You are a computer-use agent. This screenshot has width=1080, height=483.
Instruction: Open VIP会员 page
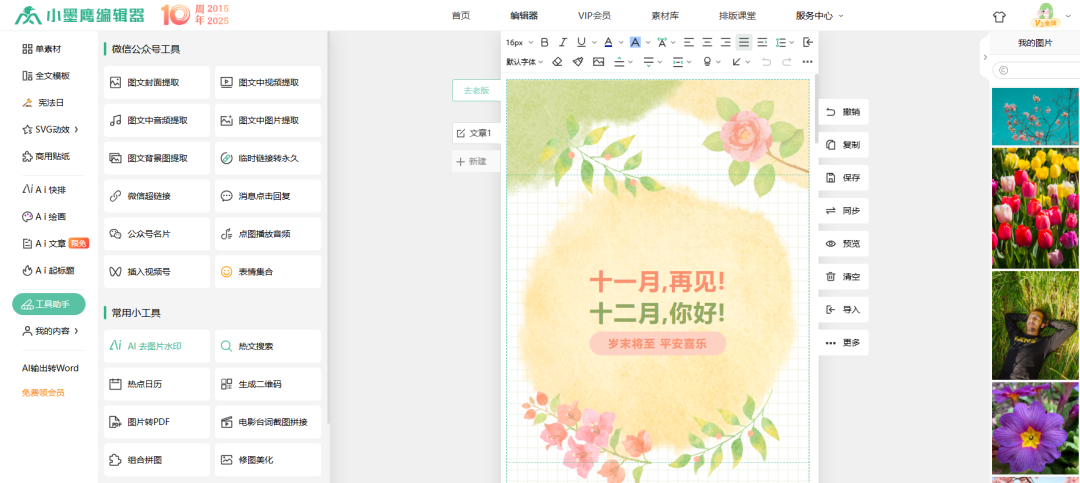click(x=594, y=15)
